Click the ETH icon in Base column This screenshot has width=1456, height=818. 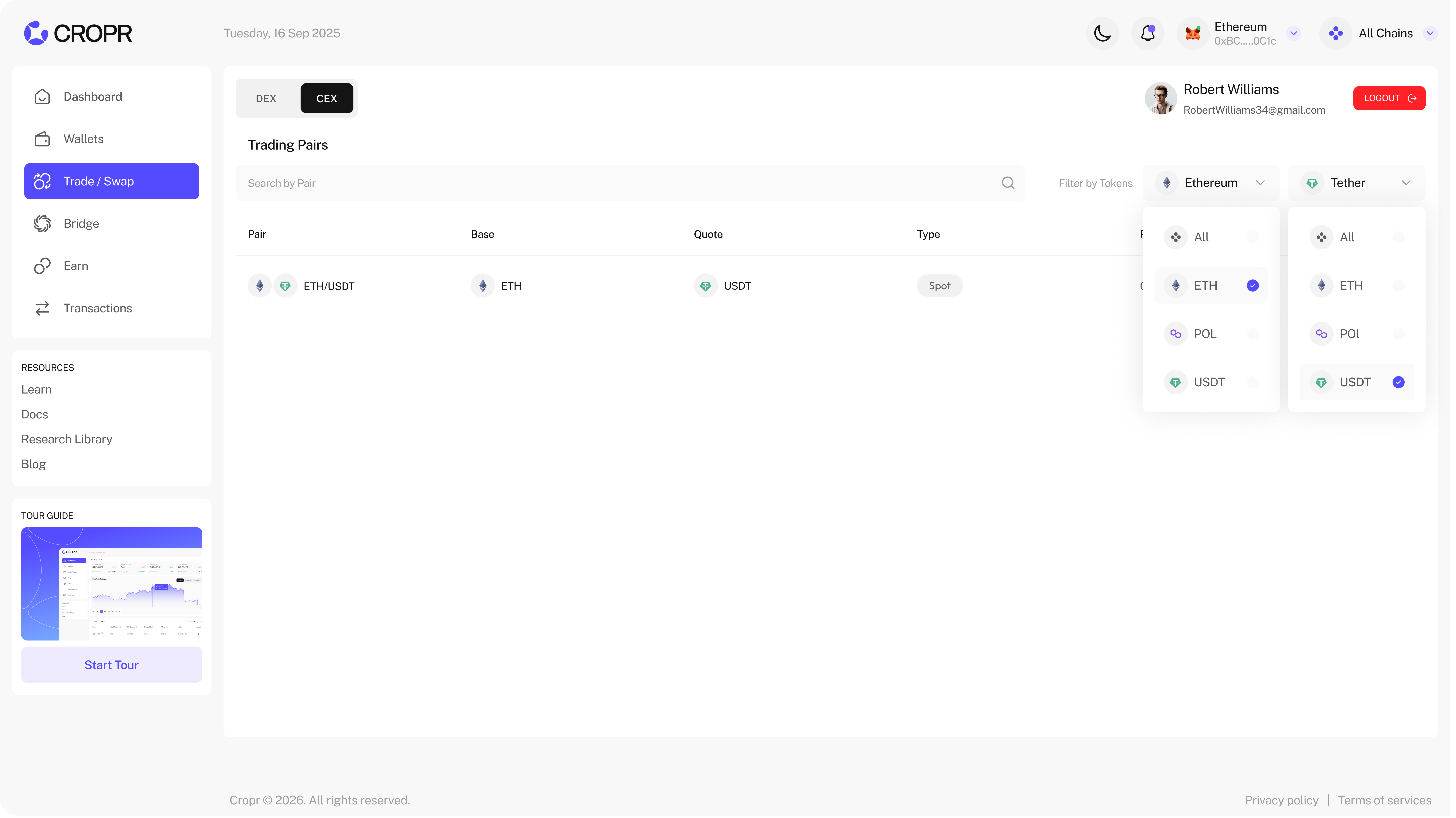[484, 287]
